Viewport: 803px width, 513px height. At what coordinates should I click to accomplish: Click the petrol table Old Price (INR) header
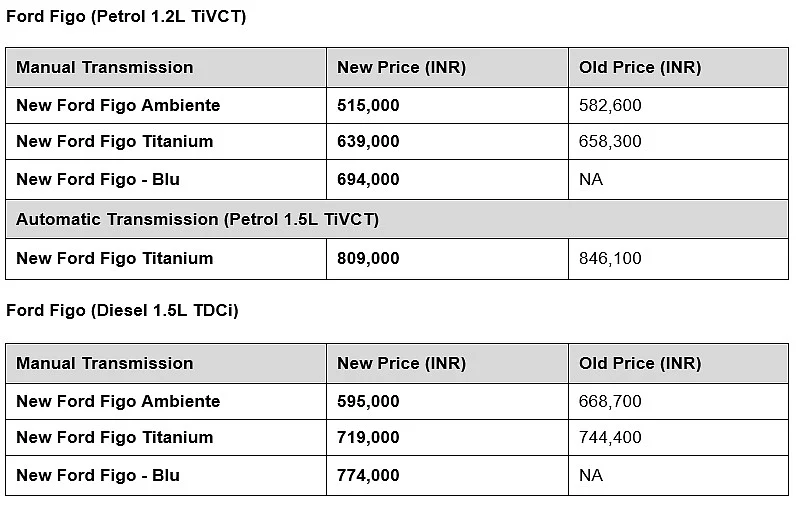pyautogui.click(x=678, y=68)
